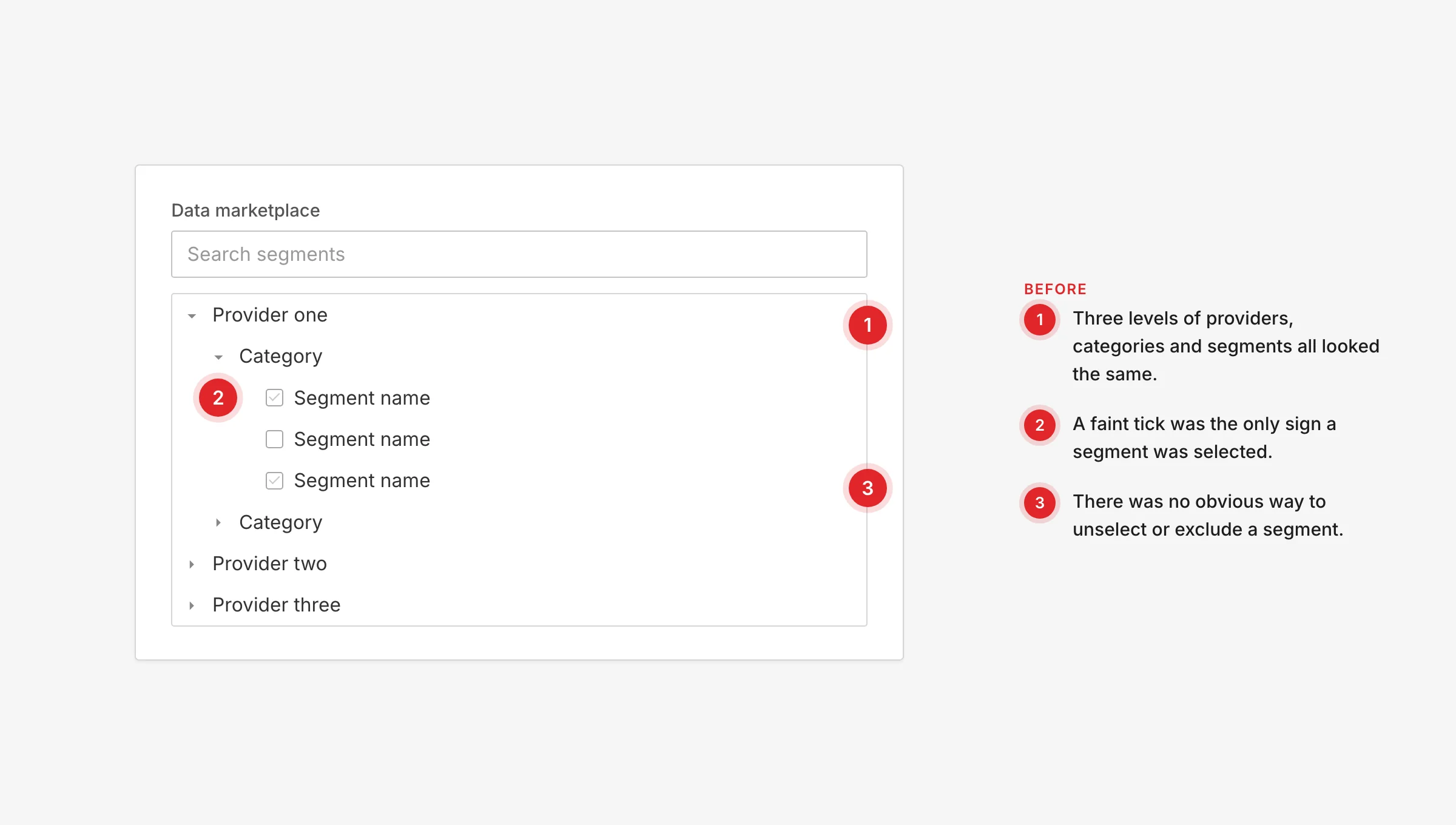Select the Provider two row label
Viewport: 1456px width, 825px height.
click(270, 564)
